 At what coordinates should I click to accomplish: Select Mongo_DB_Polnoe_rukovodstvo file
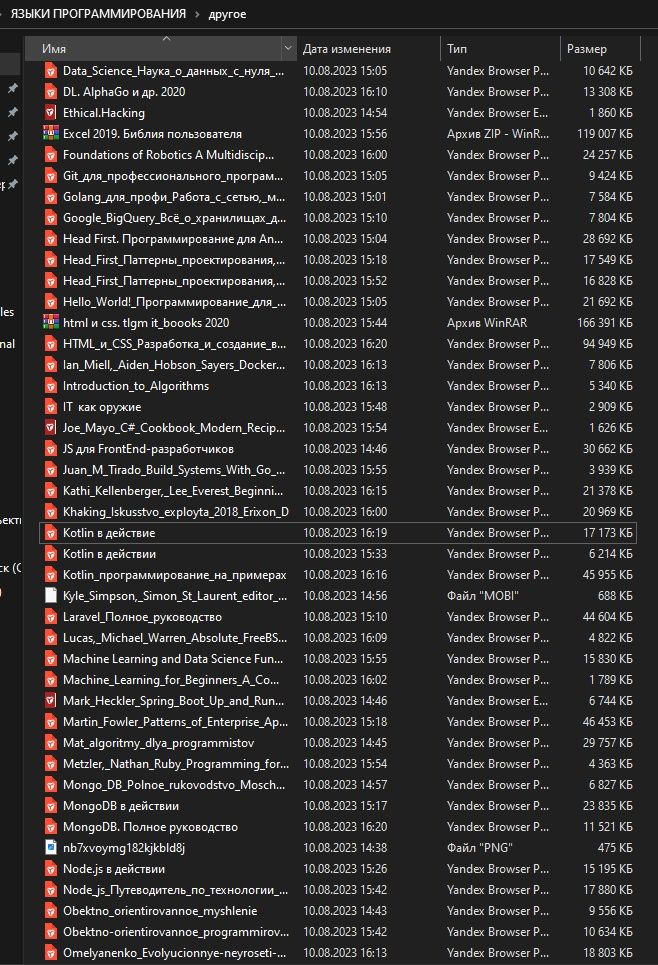(174, 785)
